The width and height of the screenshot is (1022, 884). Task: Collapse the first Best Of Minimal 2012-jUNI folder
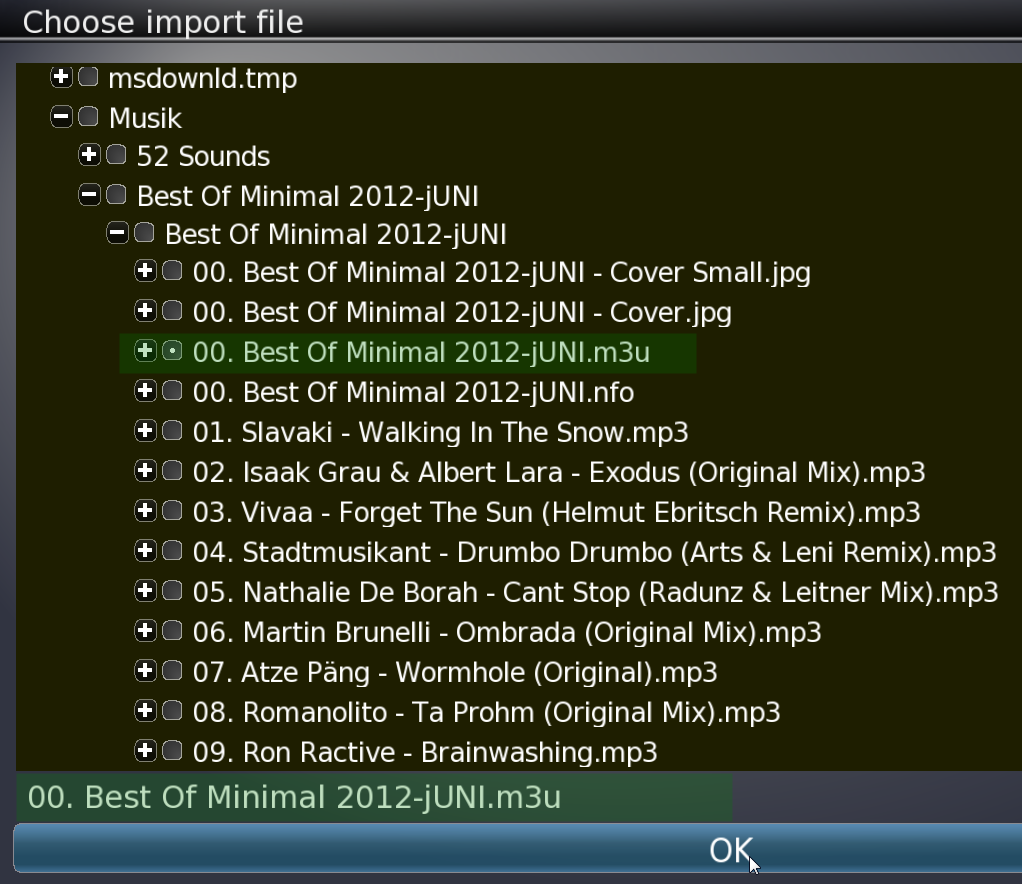89,194
